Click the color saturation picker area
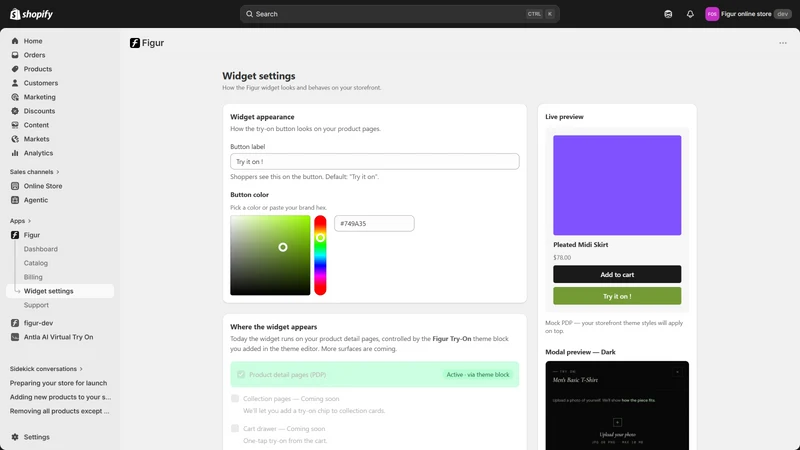Viewport: 800px width, 450px height. (270, 255)
